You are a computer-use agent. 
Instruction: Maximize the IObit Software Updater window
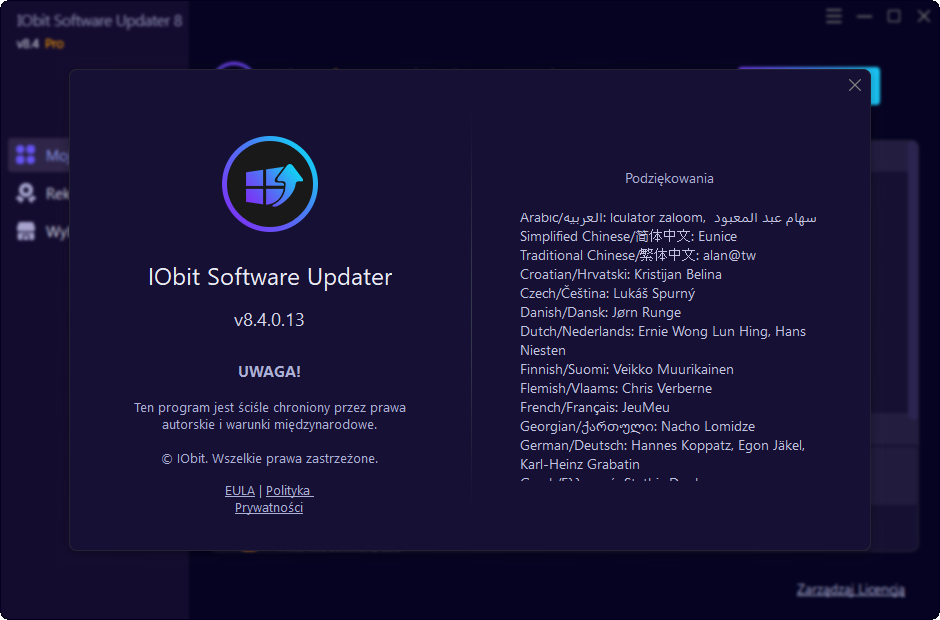(894, 16)
